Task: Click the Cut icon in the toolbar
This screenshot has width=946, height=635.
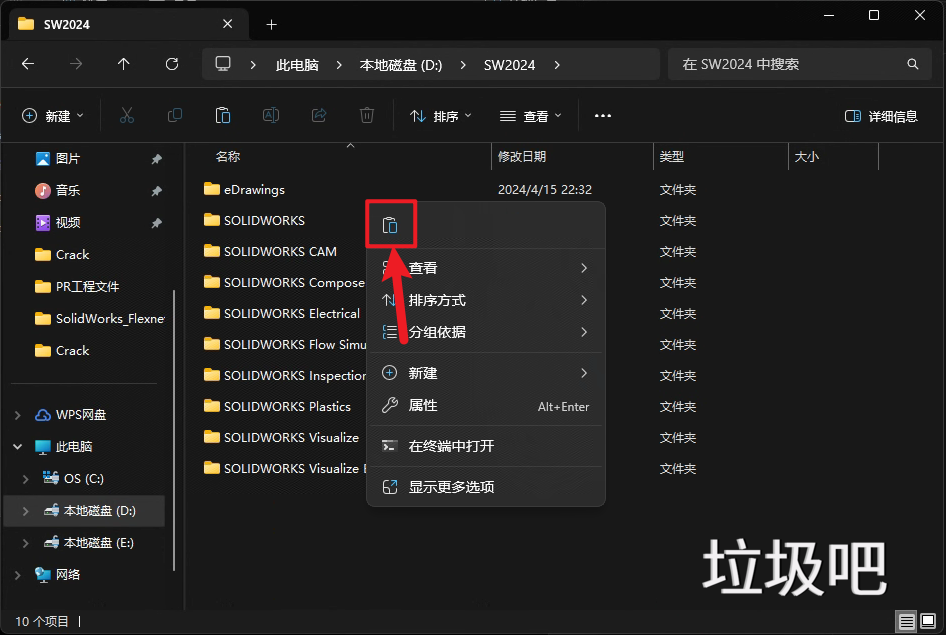Action: [x=126, y=115]
